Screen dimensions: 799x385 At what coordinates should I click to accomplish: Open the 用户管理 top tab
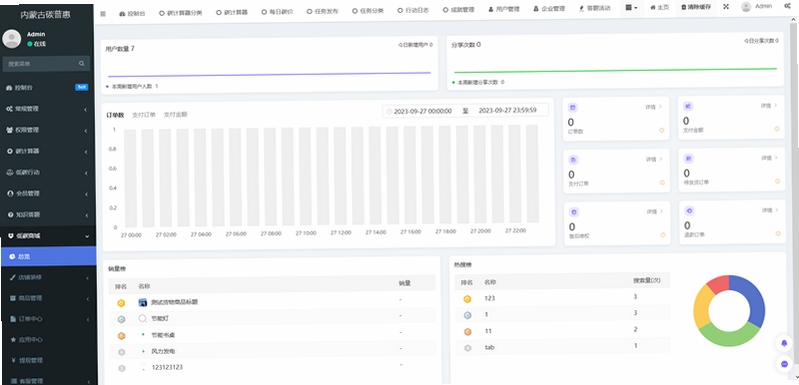click(503, 9)
